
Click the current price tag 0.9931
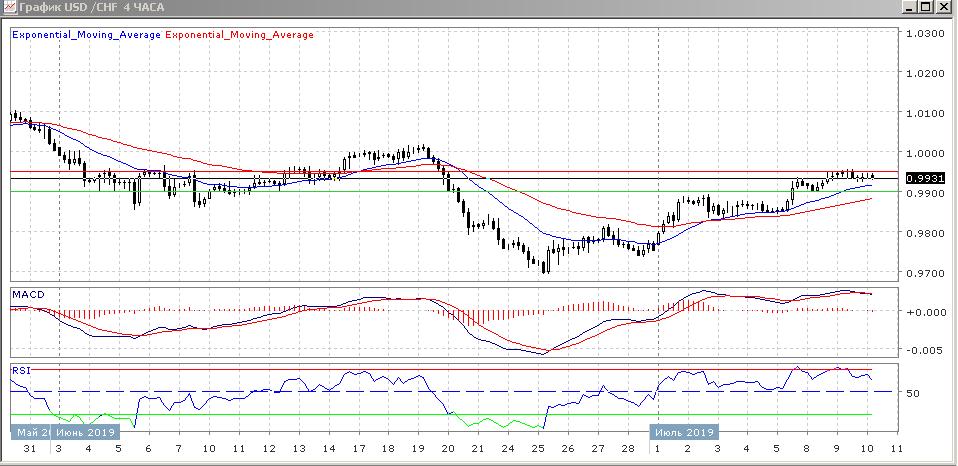click(920, 178)
